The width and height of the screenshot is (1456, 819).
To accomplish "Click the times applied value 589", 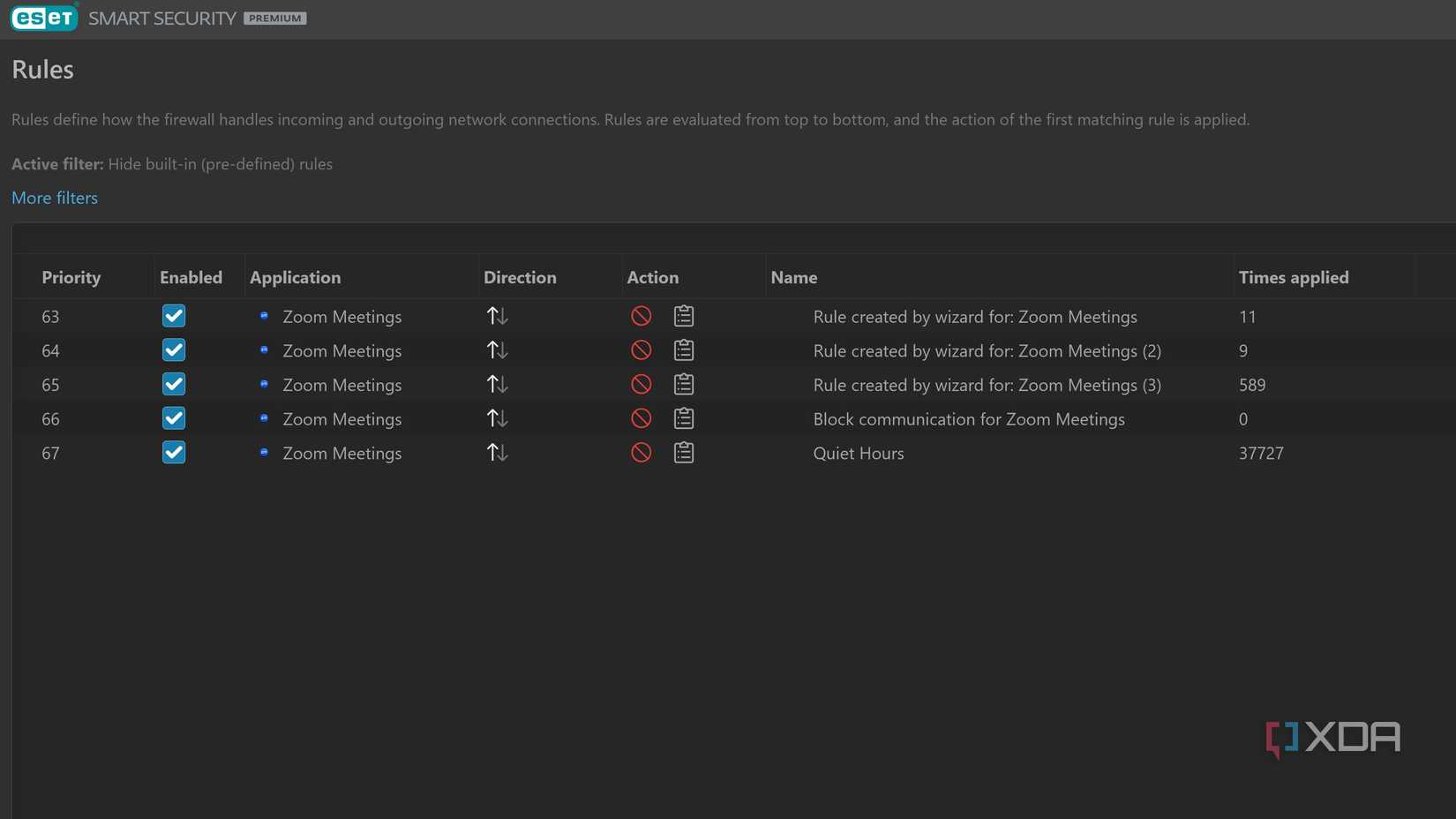I will point(1252,385).
